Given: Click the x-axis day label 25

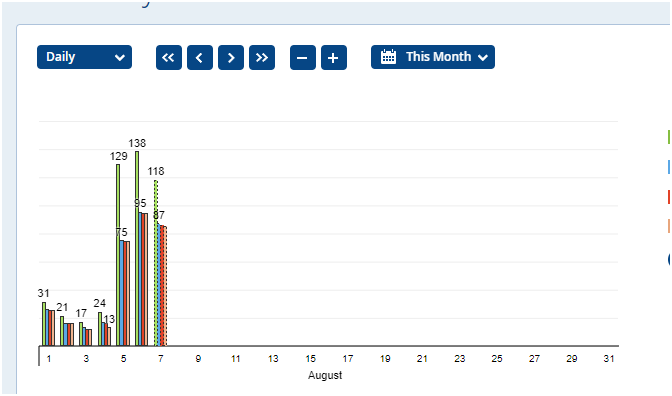Looking at the screenshot, I should click(497, 359).
